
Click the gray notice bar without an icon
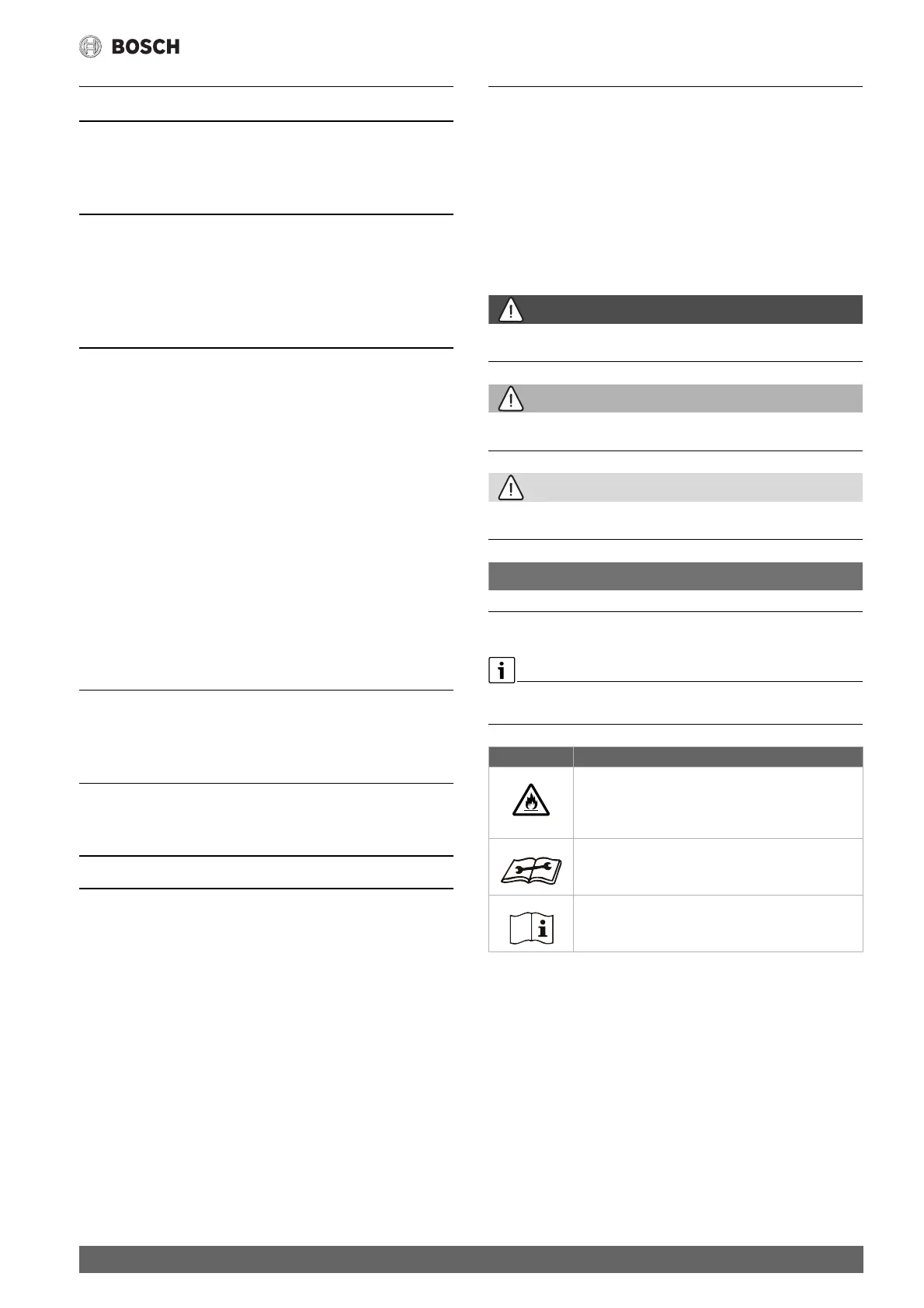coord(675,576)
